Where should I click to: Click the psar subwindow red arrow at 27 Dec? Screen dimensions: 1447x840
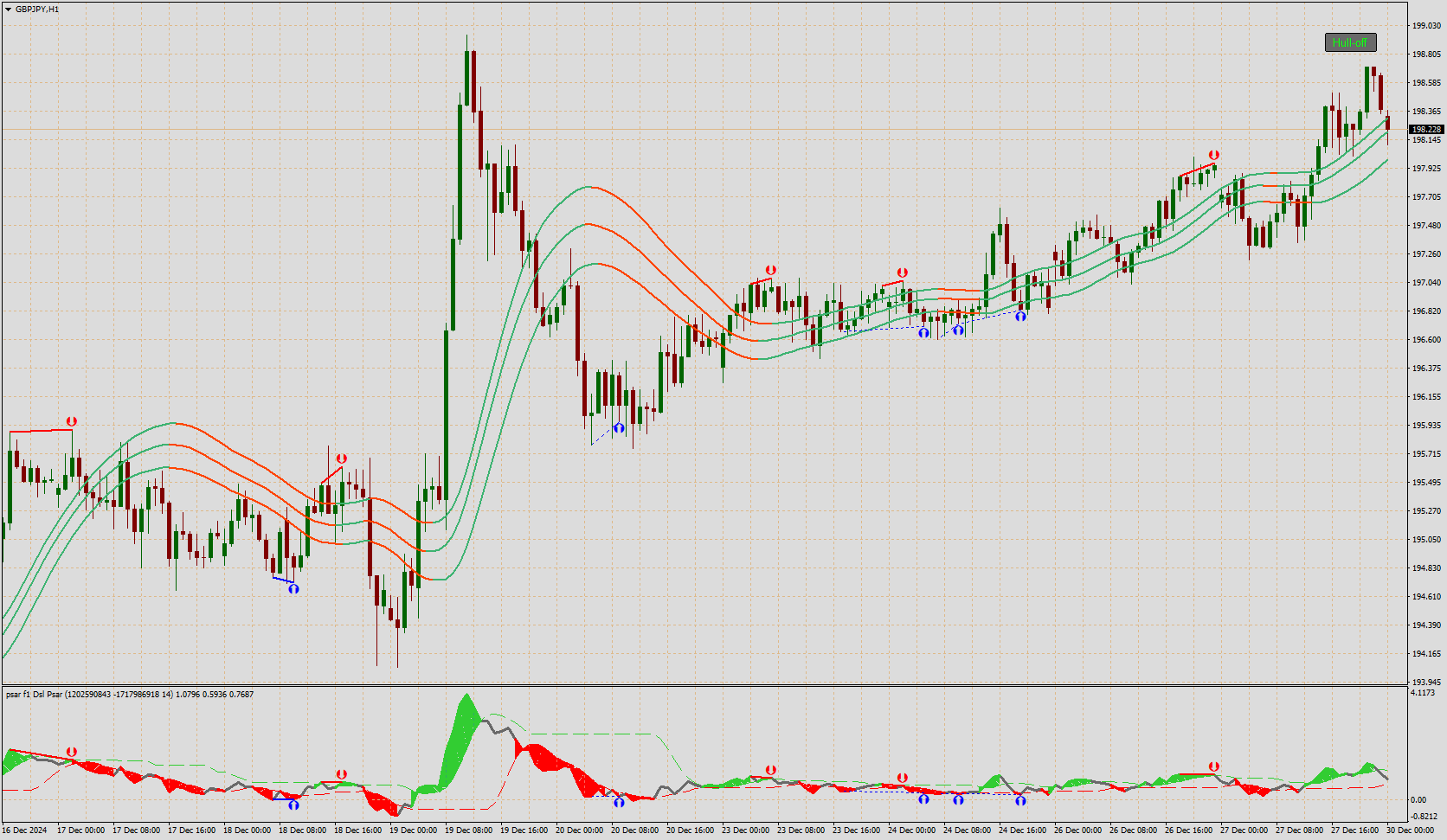coord(1214,766)
